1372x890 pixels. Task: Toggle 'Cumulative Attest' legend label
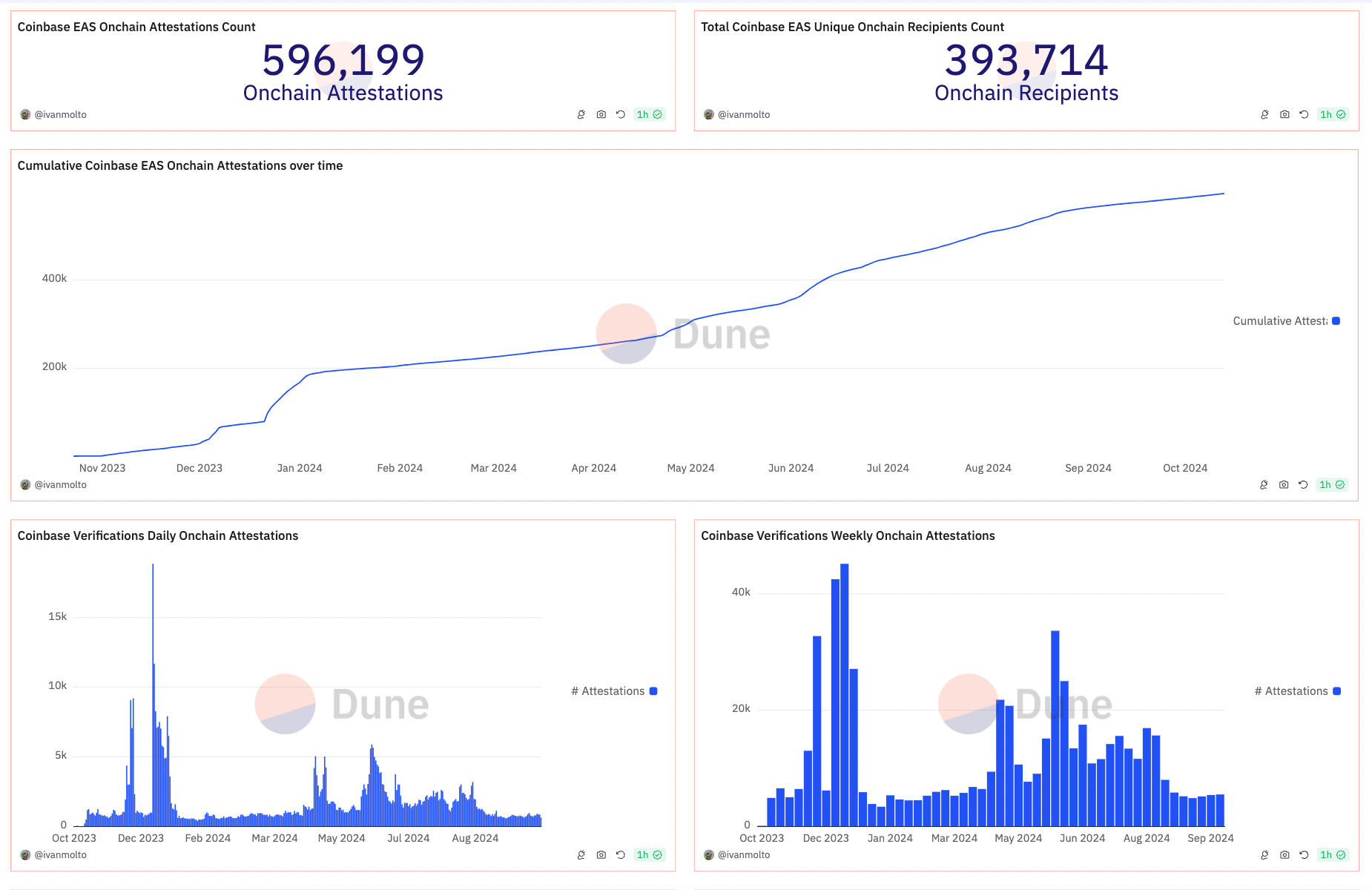[x=1280, y=321]
